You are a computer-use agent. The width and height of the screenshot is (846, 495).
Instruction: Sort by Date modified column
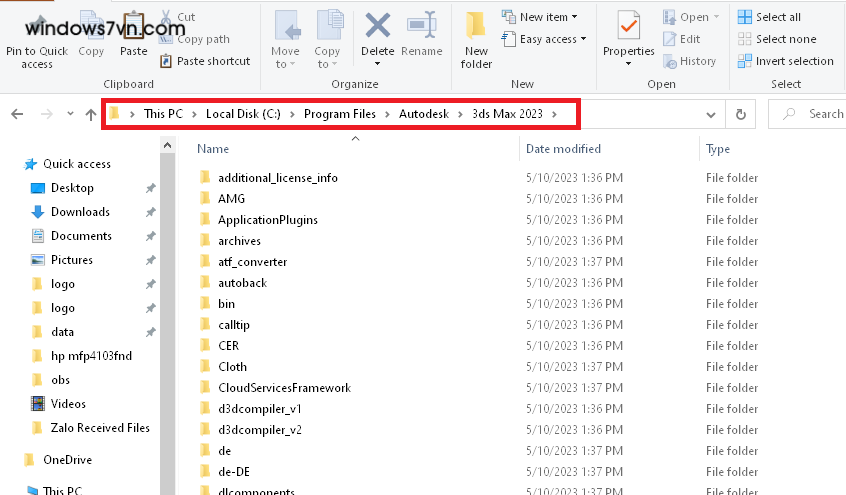[563, 149]
